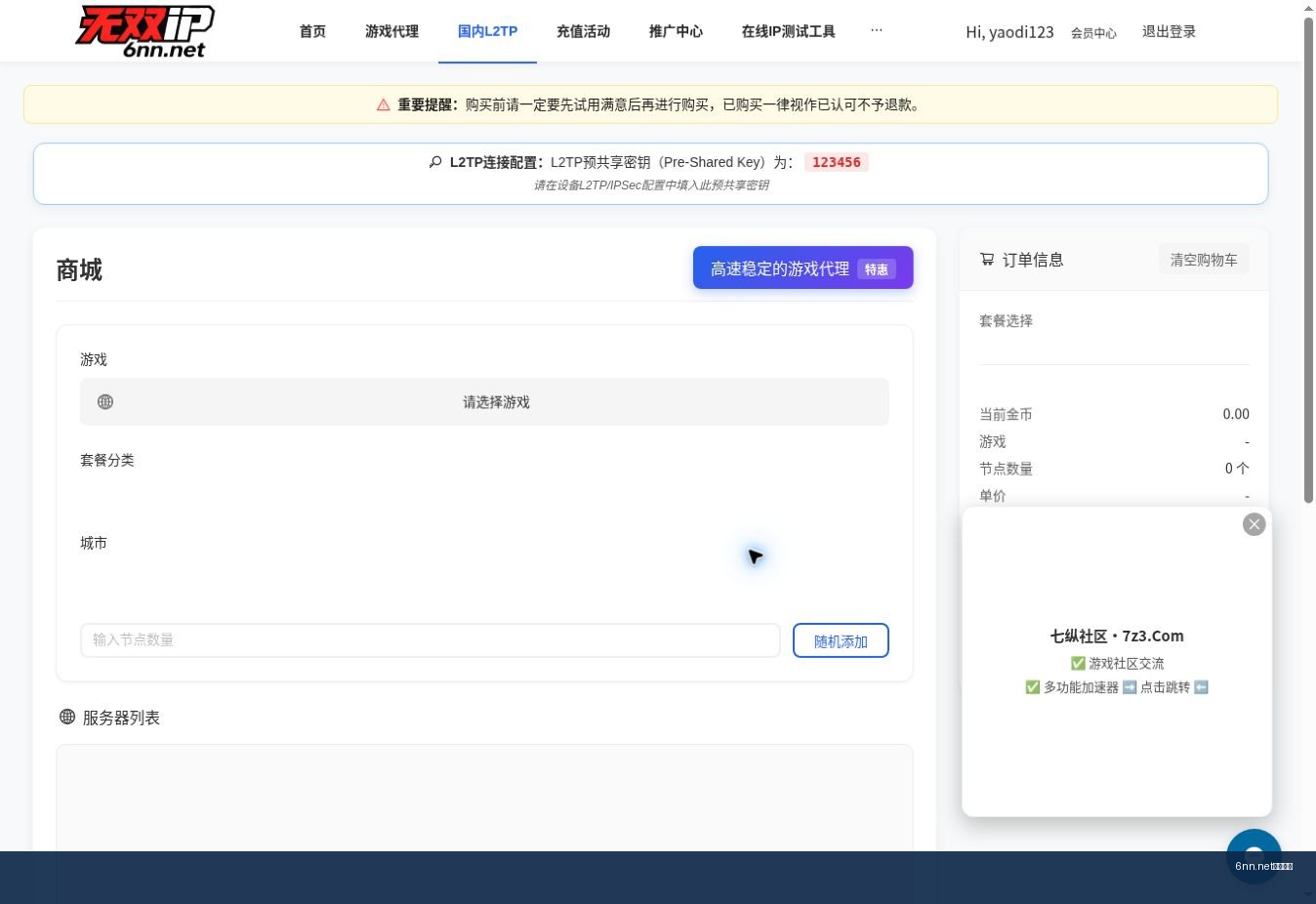Click the 重要提醒 notice text
Screen dimensions: 1316x904
tap(659, 104)
